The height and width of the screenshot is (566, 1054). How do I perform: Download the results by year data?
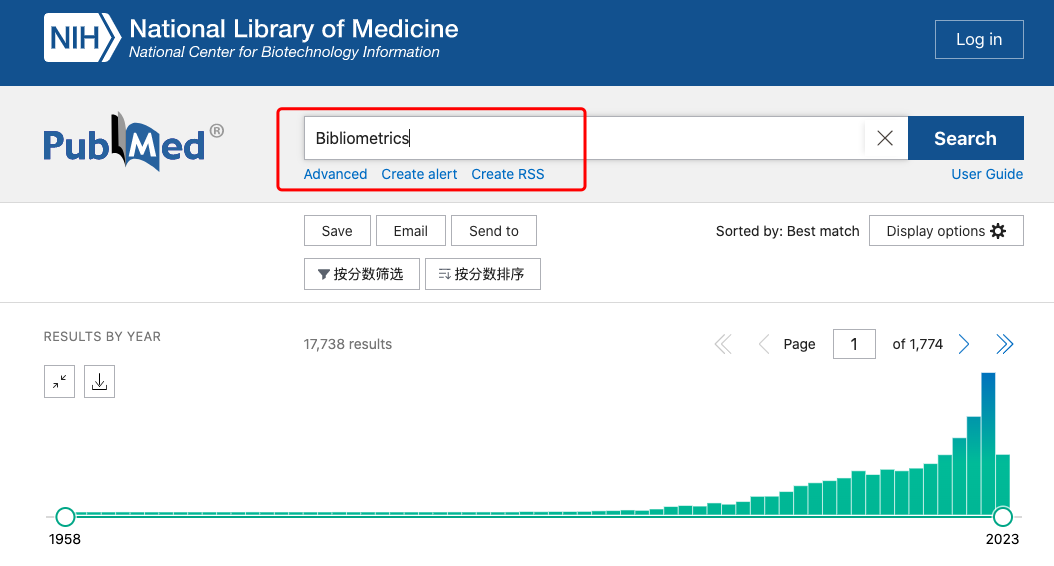tap(100, 381)
